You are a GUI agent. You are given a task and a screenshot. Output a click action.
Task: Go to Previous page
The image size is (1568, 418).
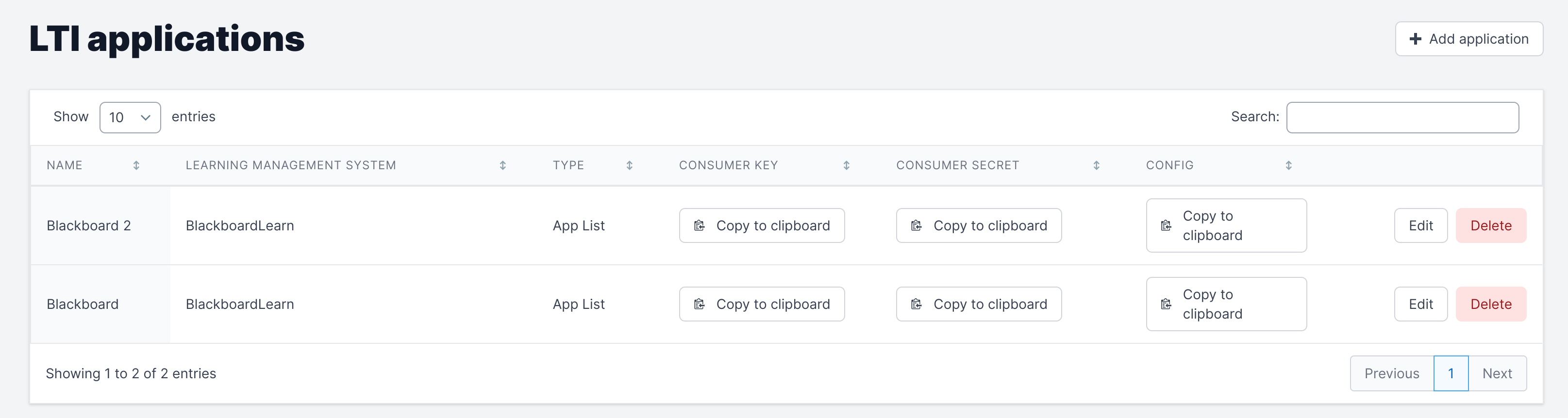(x=1391, y=373)
